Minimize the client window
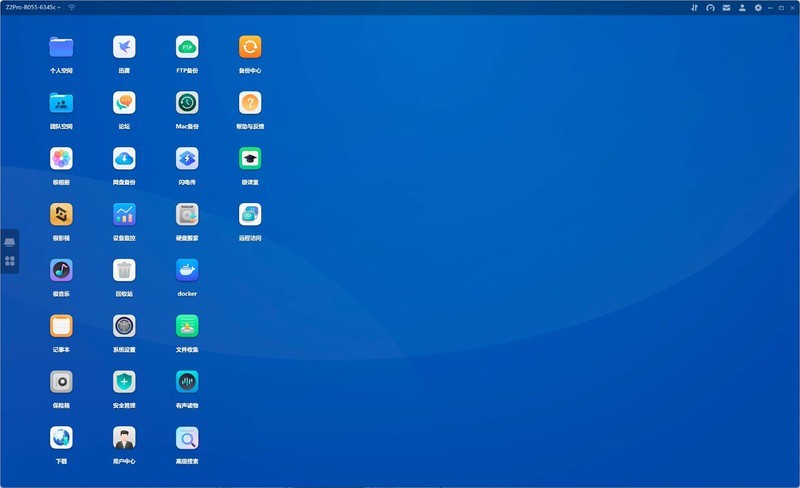The width and height of the screenshot is (800, 488). click(770, 8)
